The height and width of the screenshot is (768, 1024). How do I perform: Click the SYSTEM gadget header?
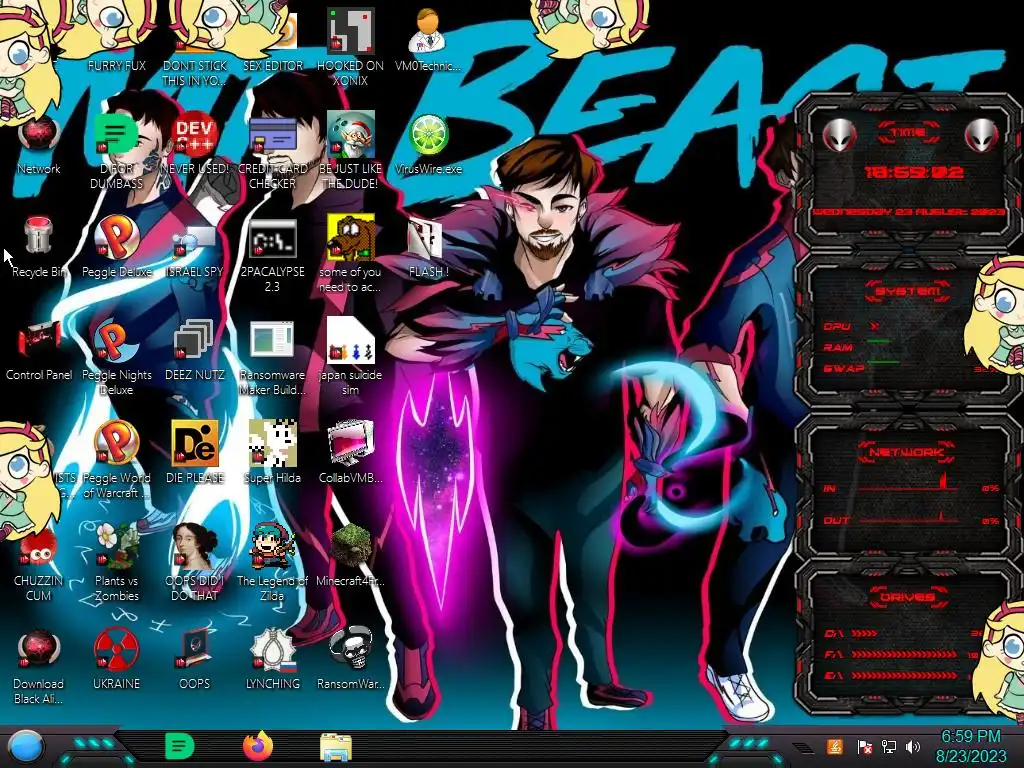point(907,291)
